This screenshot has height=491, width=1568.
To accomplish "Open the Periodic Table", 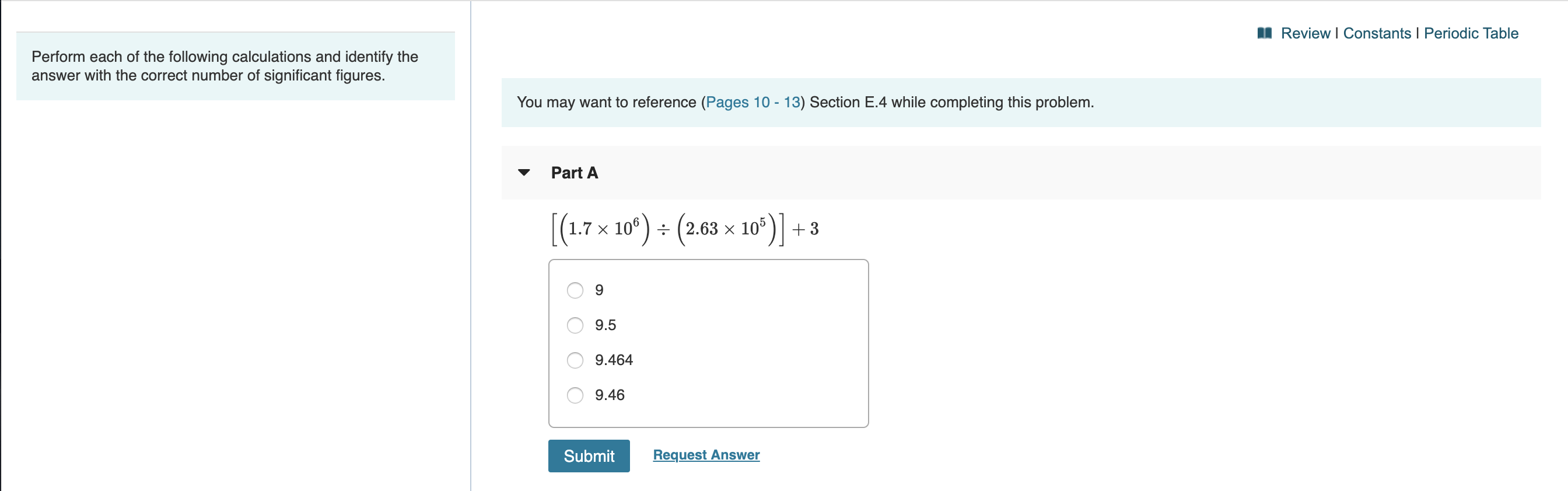I will point(1471,33).
